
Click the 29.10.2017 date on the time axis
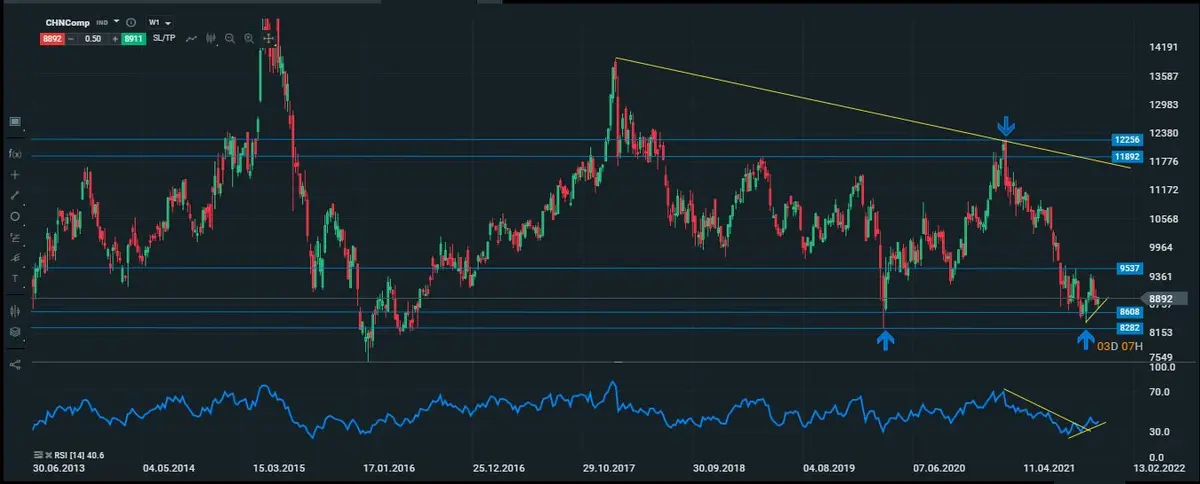610,468
